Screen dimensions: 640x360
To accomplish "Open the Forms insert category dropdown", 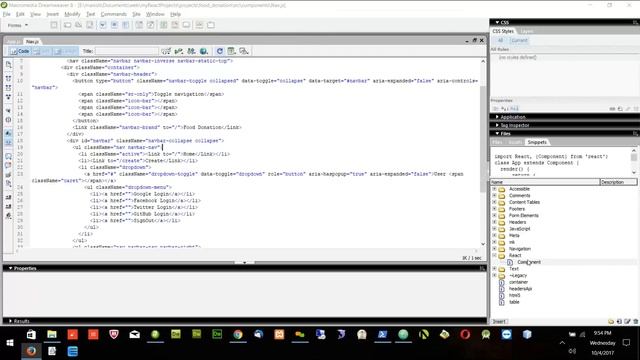I will pyautogui.click(x=18, y=25).
